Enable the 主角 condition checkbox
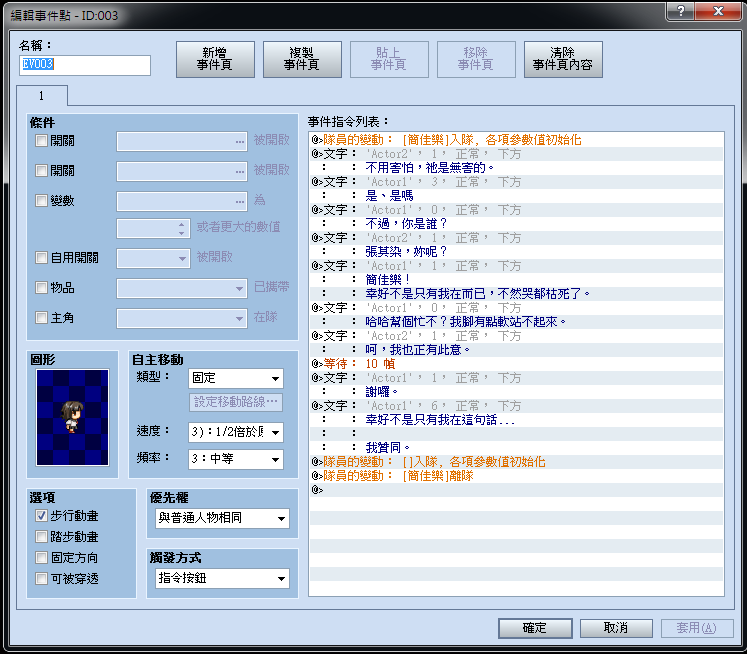This screenshot has height=654, width=747. [41, 317]
